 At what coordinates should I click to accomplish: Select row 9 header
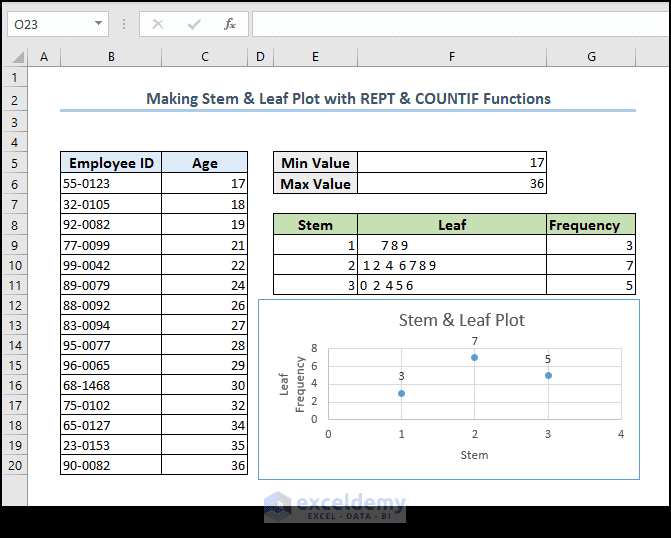(x=15, y=245)
